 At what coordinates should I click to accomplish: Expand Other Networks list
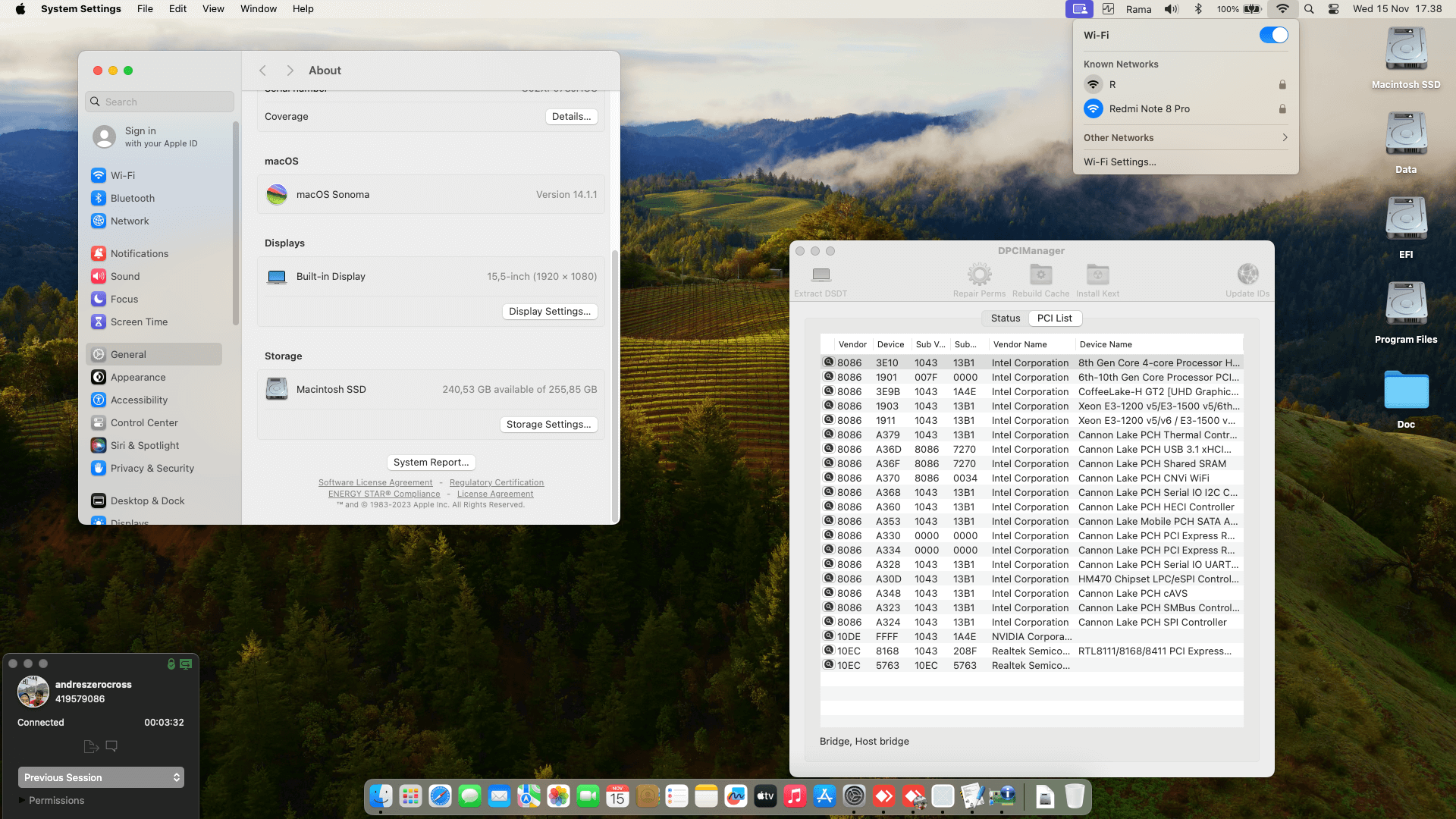tap(1185, 137)
